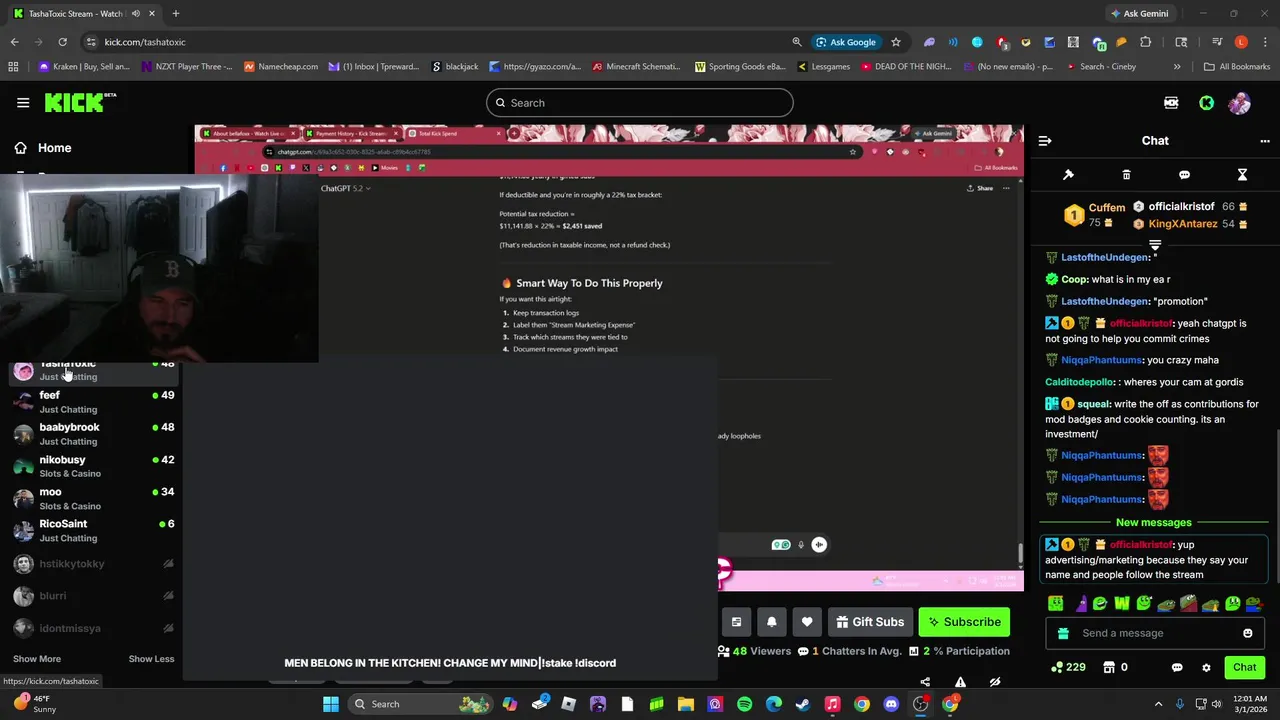The width and height of the screenshot is (1280, 720).
Task: Reload the page
Action: 62,42
